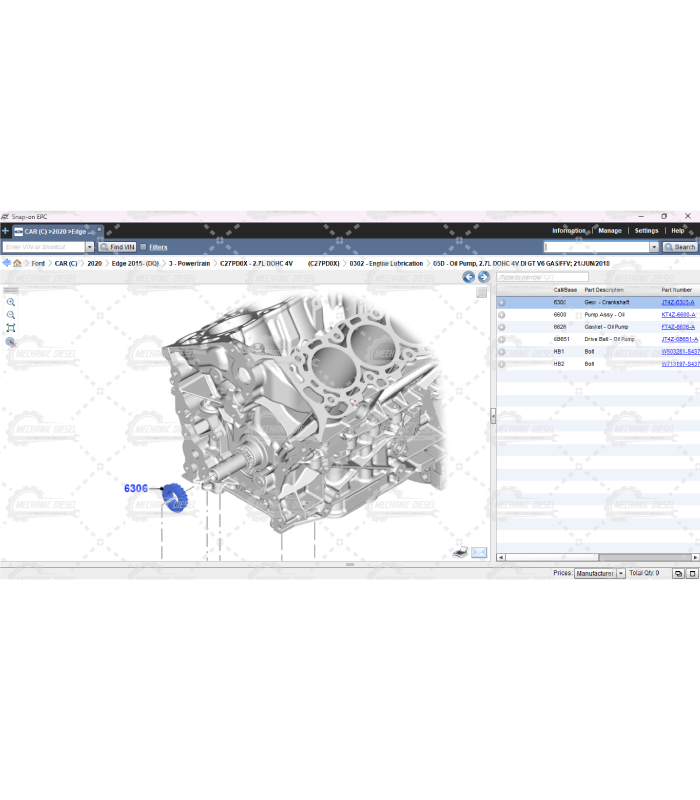
Task: Open the Settings menu
Action: coord(646,231)
